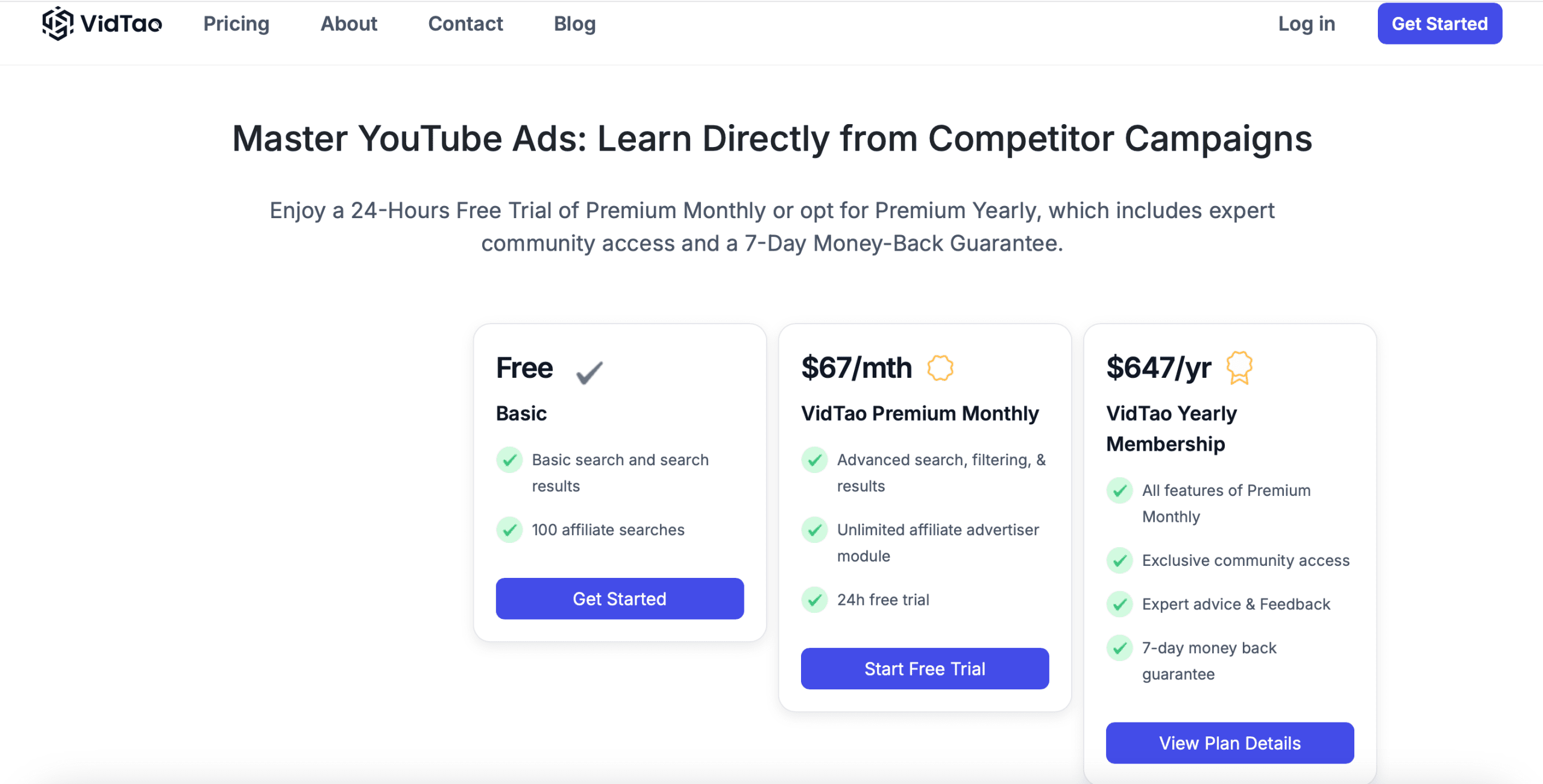Image resolution: width=1543 pixels, height=784 pixels.
Task: Click green check next to Basic search
Action: pyautogui.click(x=509, y=460)
